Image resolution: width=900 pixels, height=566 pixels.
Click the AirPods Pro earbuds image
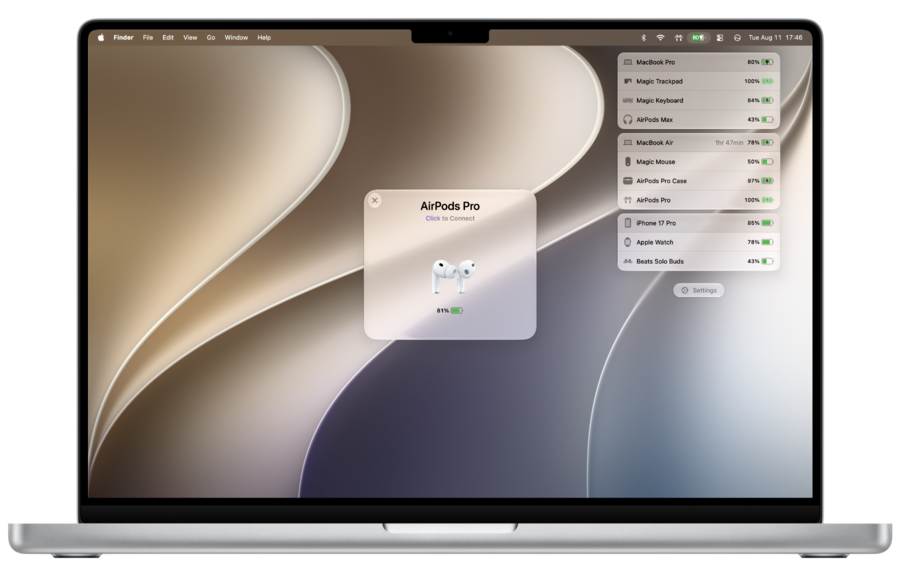click(453, 277)
